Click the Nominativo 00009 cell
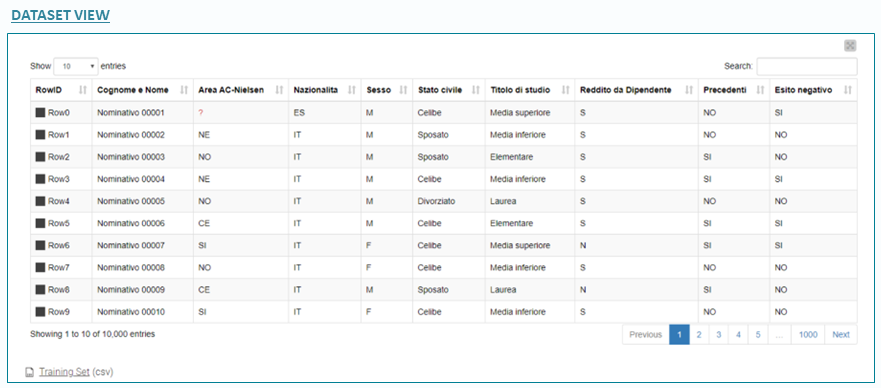This screenshot has width=881, height=388. pyautogui.click(x=131, y=290)
